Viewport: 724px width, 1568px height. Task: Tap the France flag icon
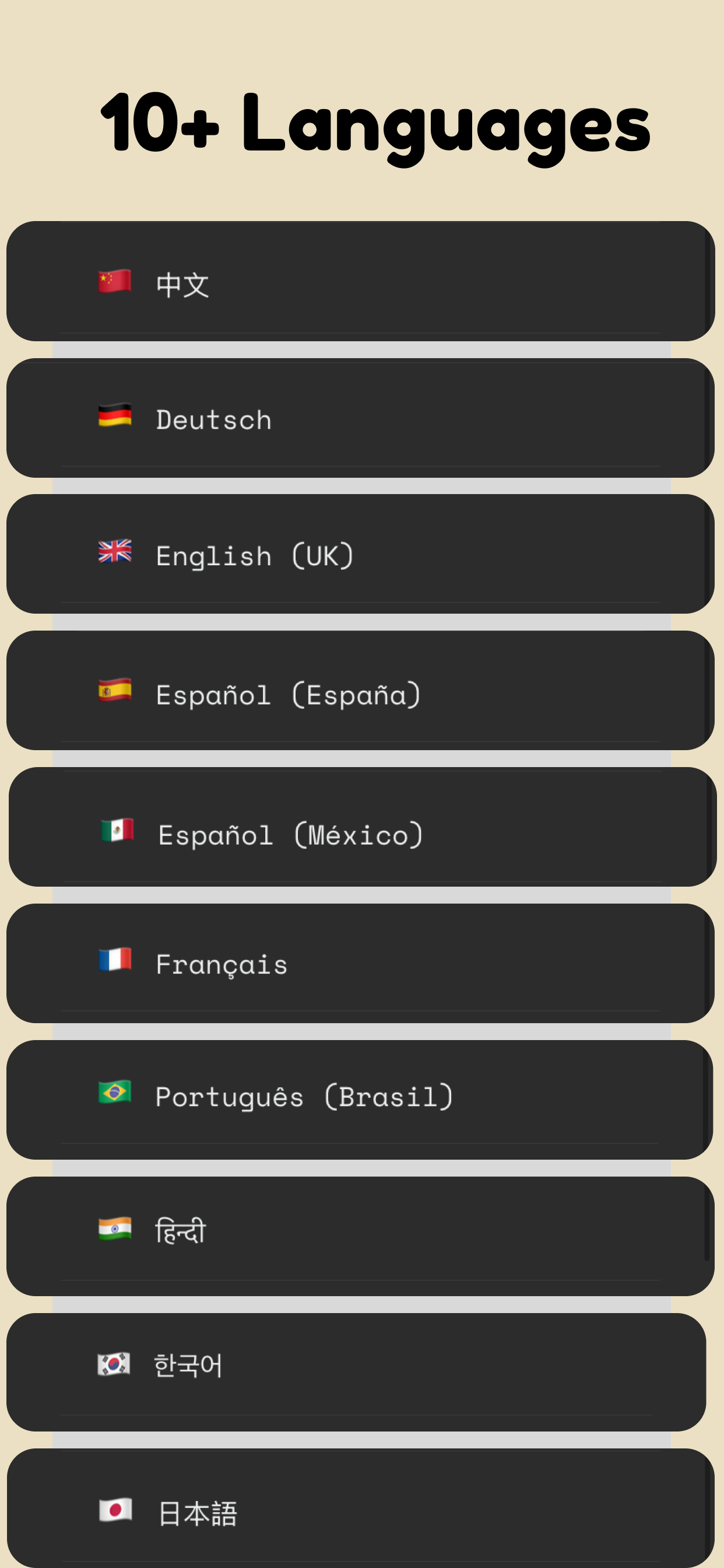coord(115,960)
